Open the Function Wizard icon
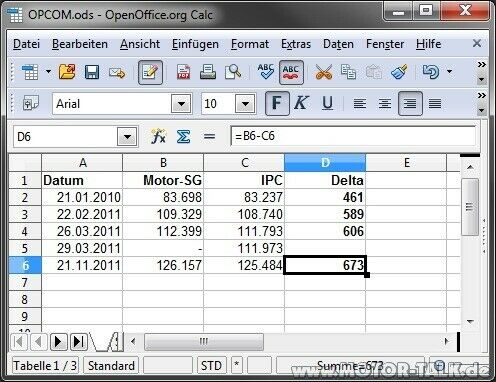This screenshot has height=382, width=496. 158,136
